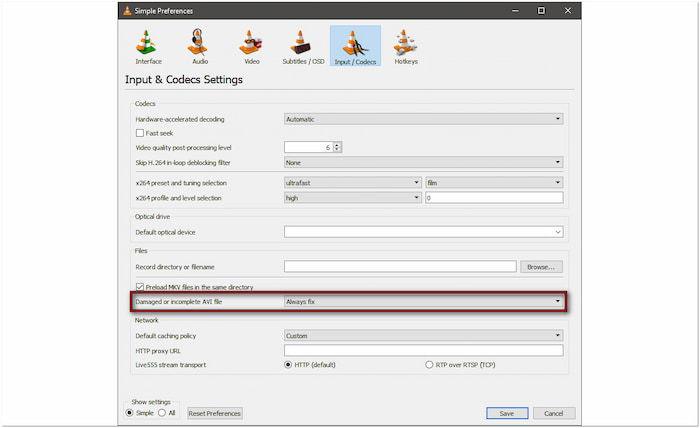The height and width of the screenshot is (428, 700).
Task: Open Hardware-accelerated decoding dropdown
Action: (423, 119)
